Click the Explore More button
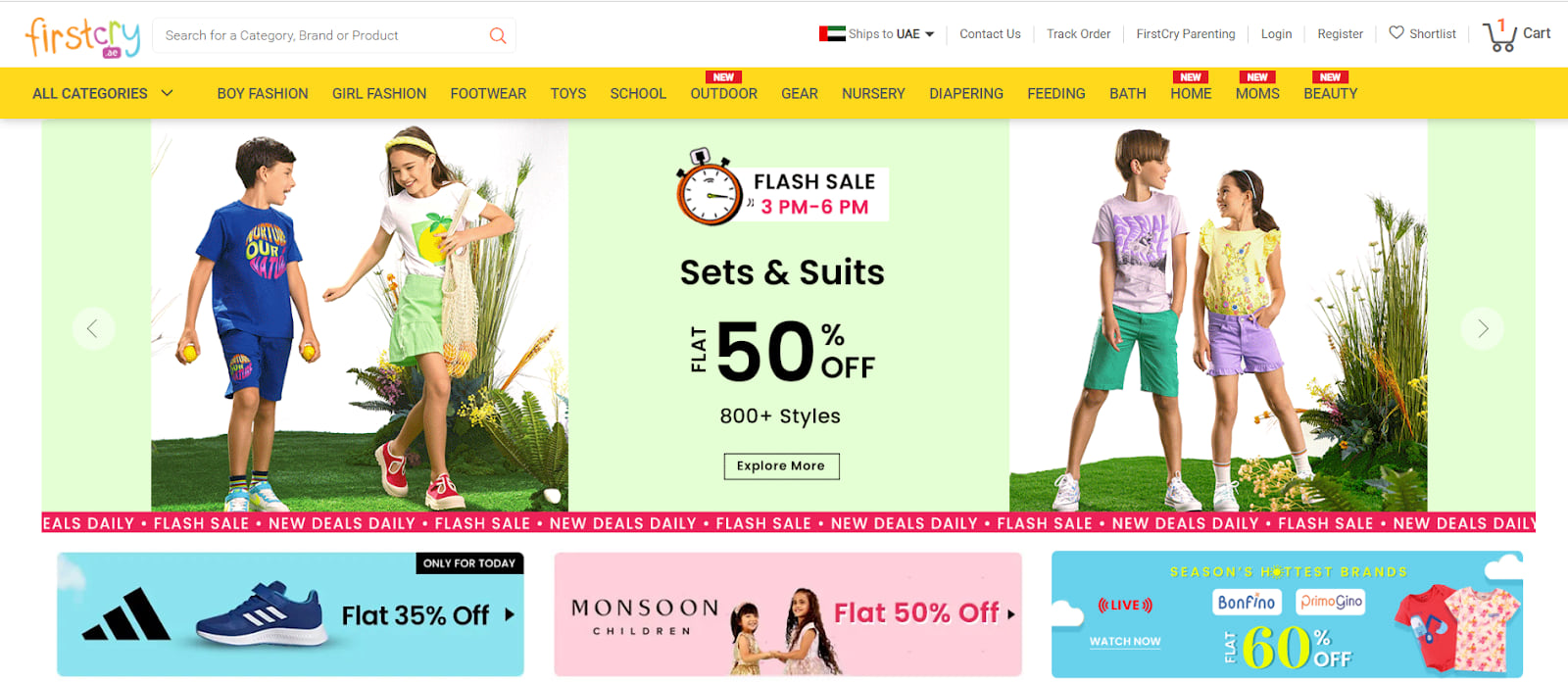 coord(781,465)
